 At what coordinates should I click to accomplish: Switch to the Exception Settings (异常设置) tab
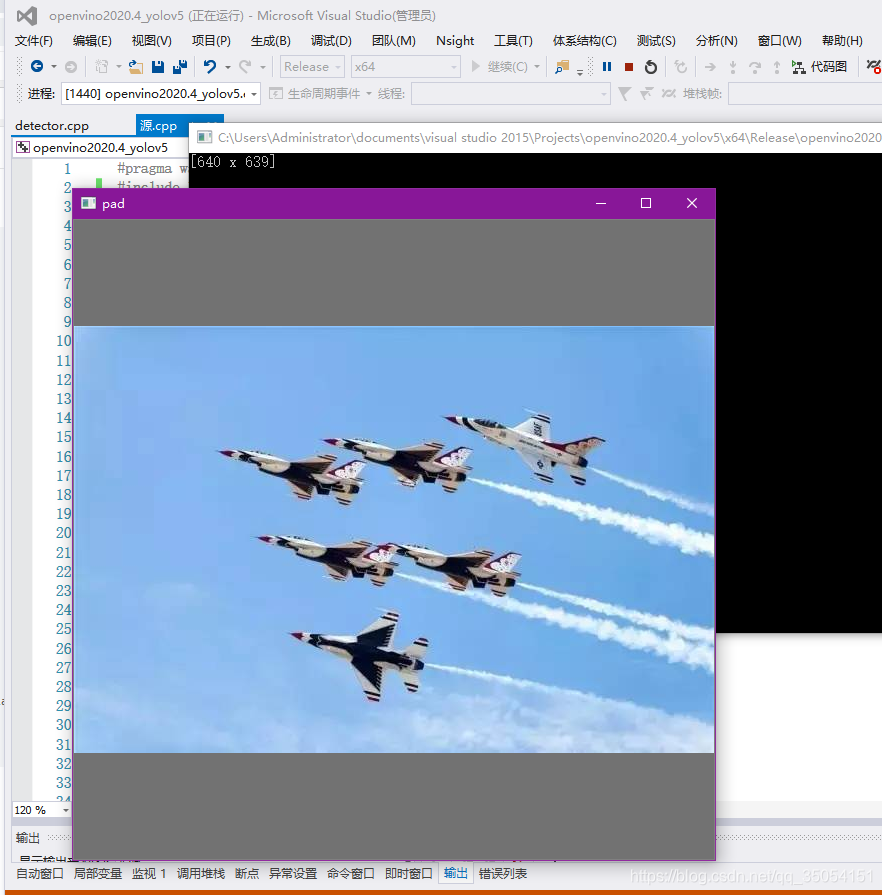pyautogui.click(x=293, y=873)
